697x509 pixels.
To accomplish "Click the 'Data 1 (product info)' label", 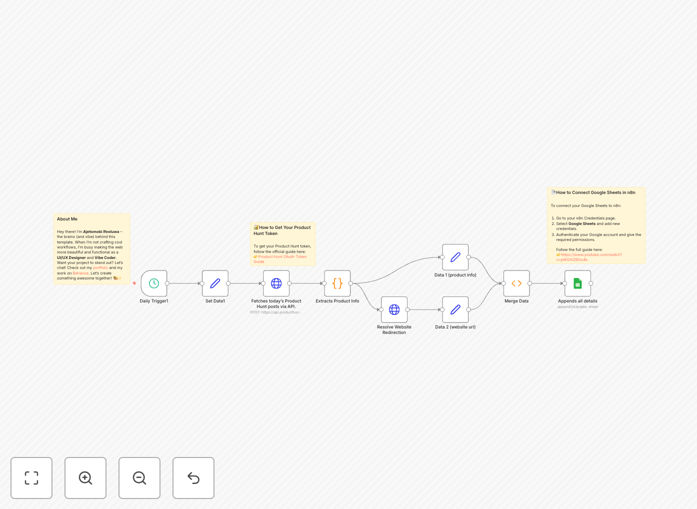I will (x=455, y=275).
